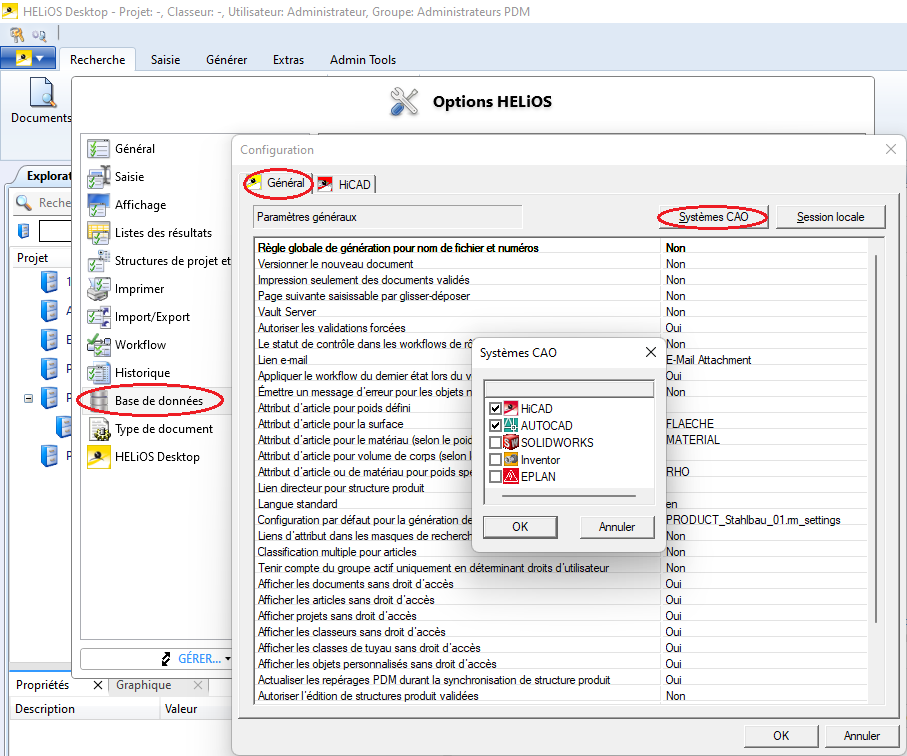This screenshot has height=756, width=907.
Task: Tick the EPLAN checkbox
Action: (495, 477)
